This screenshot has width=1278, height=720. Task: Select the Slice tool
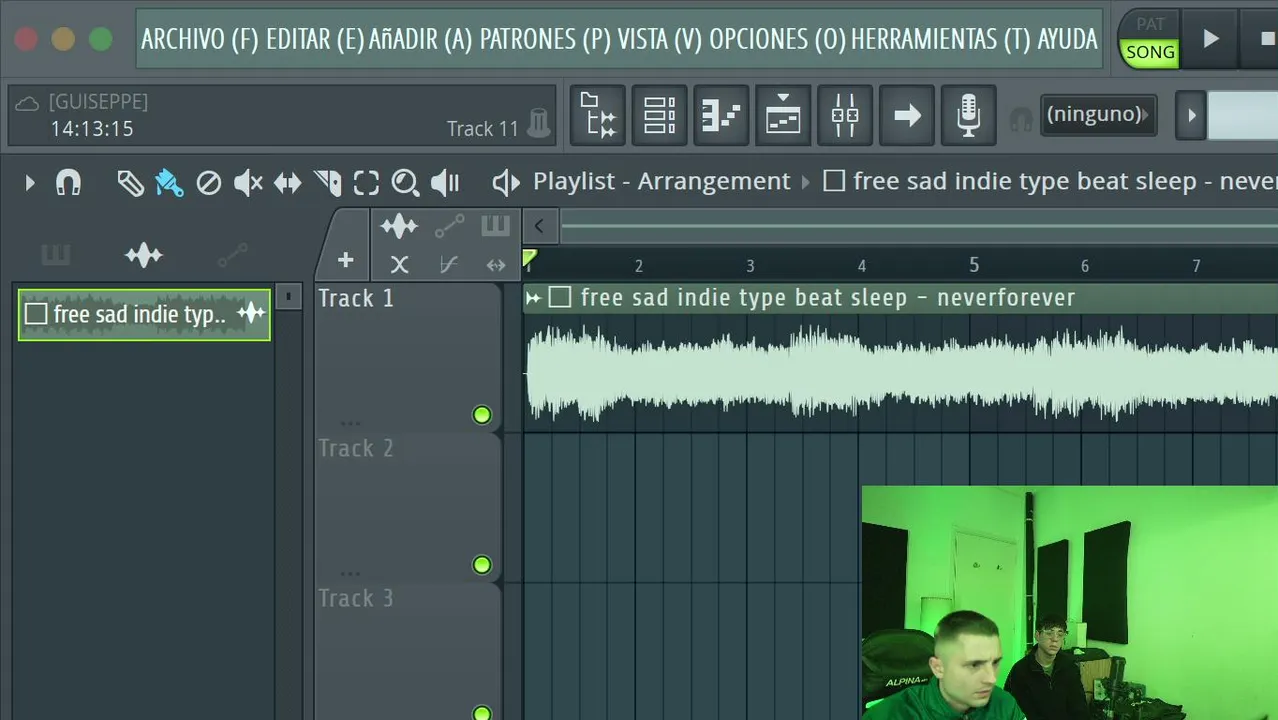(328, 183)
